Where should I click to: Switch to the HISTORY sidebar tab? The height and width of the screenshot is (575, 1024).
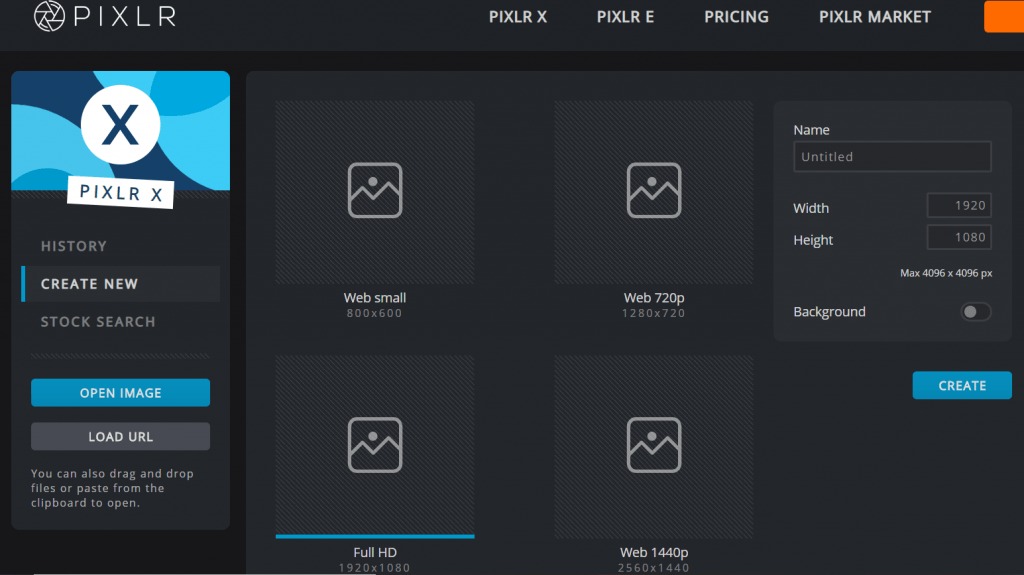[74, 246]
